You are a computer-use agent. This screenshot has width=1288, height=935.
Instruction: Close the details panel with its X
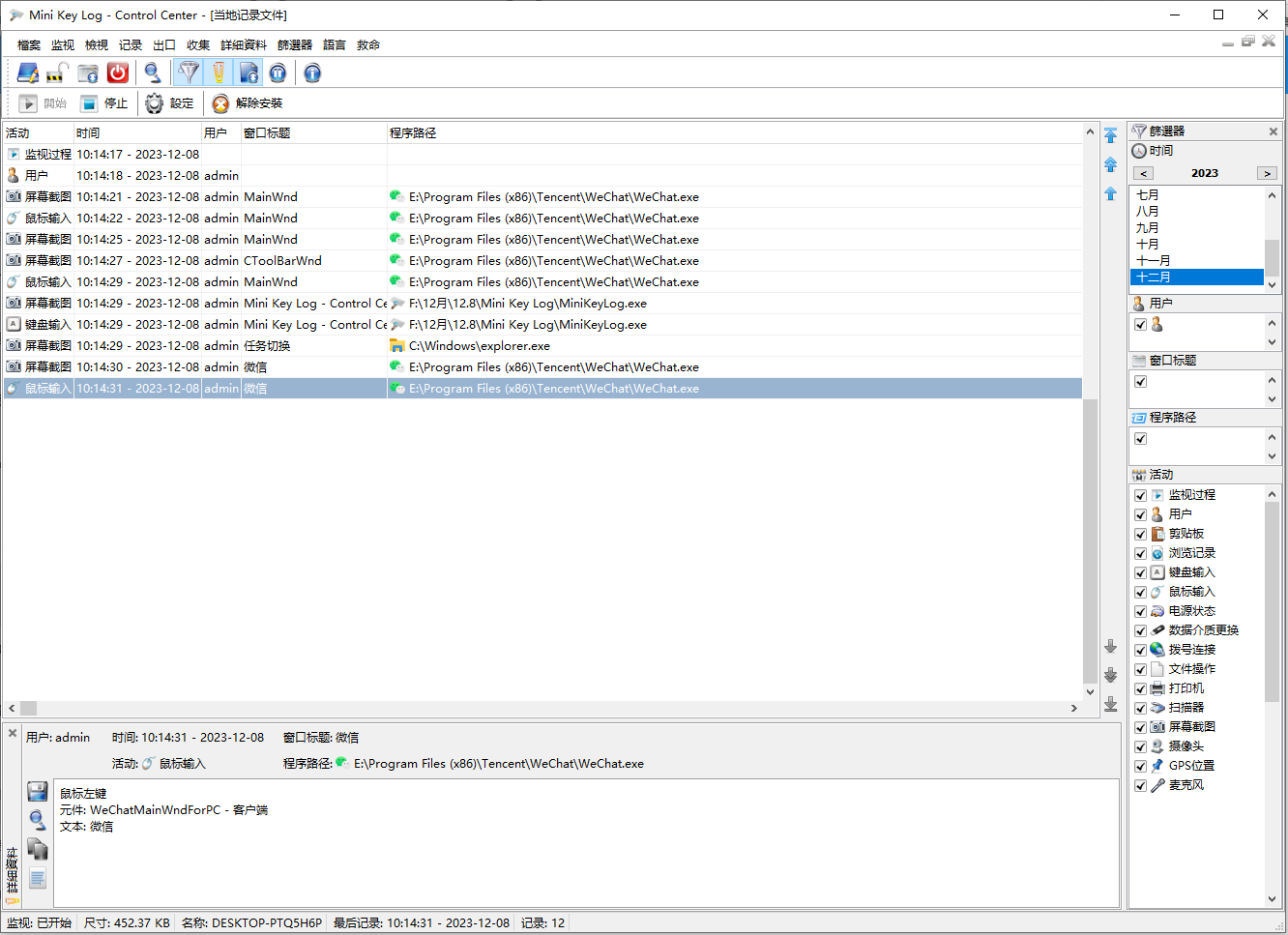(12, 733)
